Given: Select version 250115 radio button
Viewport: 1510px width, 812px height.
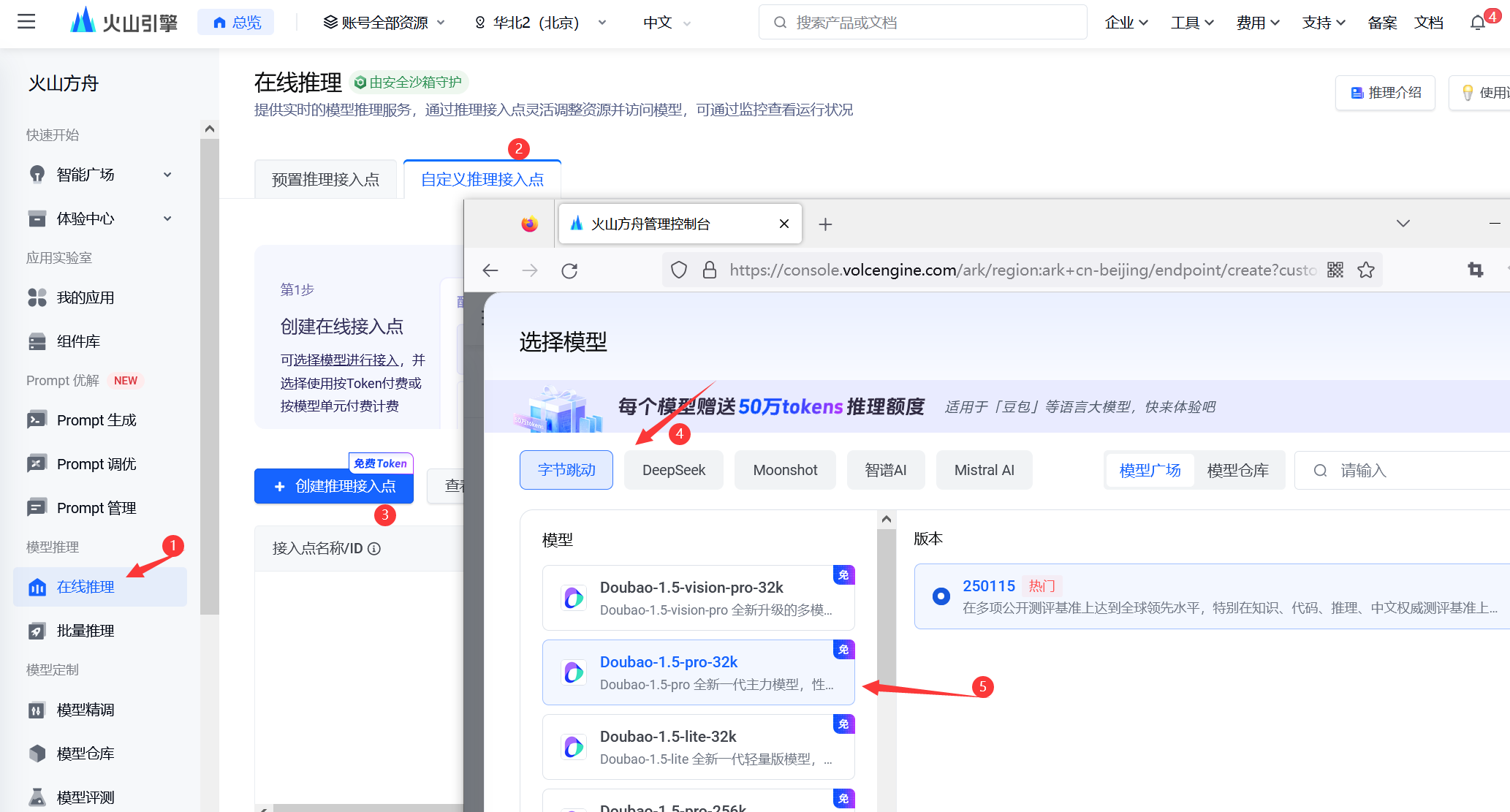Looking at the screenshot, I should tap(941, 596).
